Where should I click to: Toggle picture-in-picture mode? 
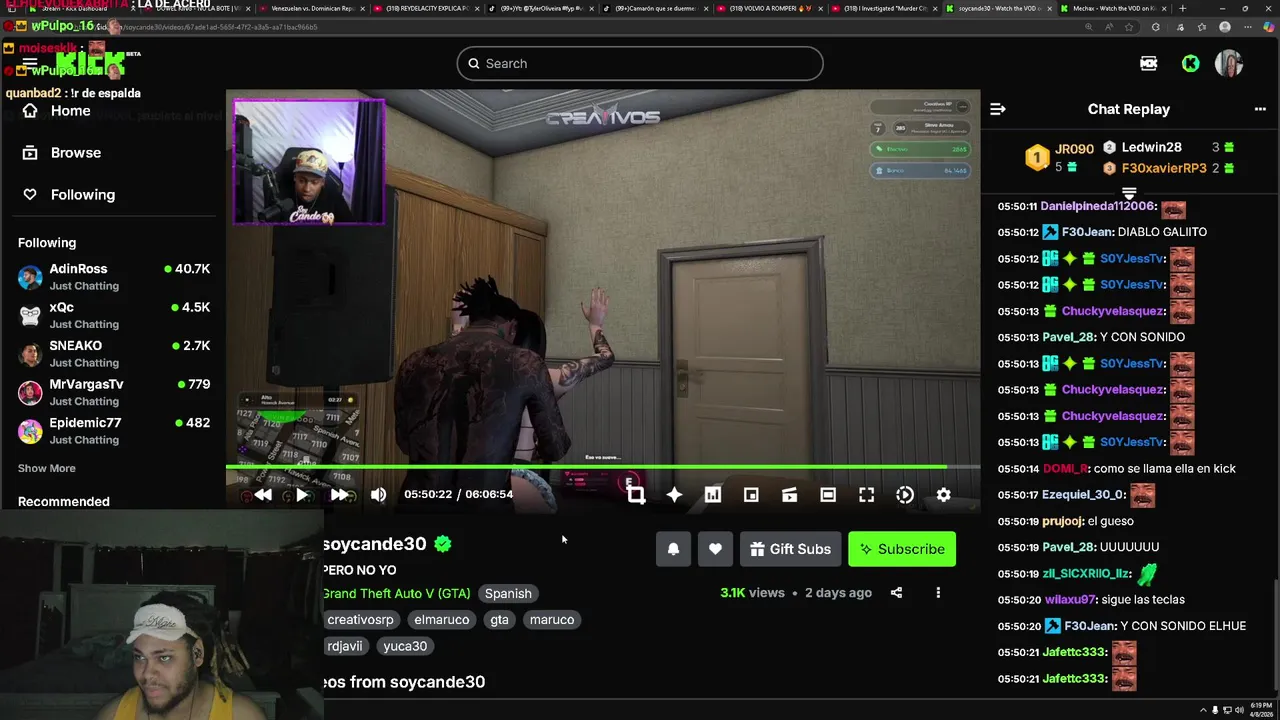(x=751, y=495)
